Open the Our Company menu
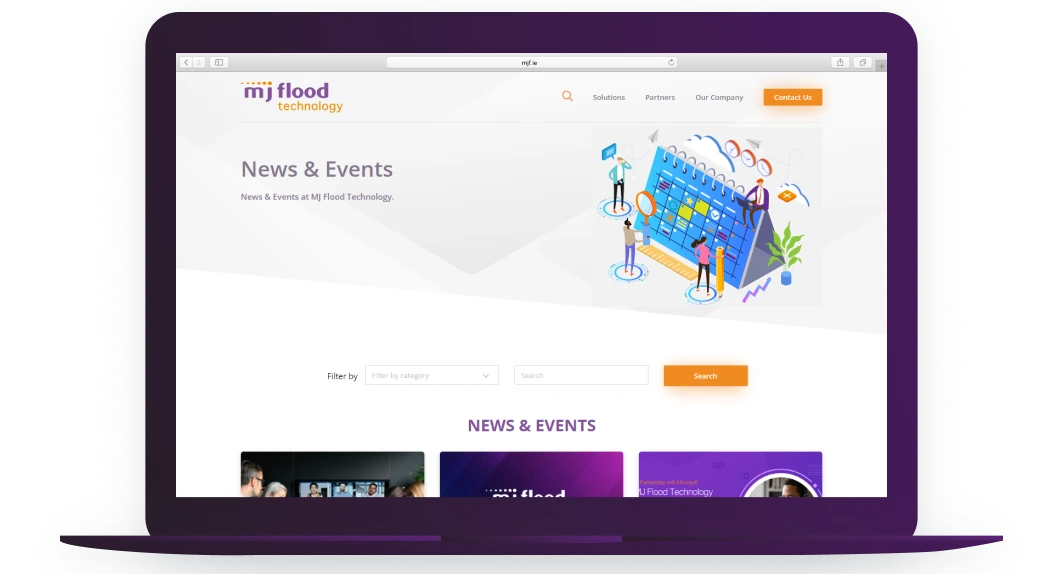This screenshot has width=1063, height=574. click(x=719, y=98)
